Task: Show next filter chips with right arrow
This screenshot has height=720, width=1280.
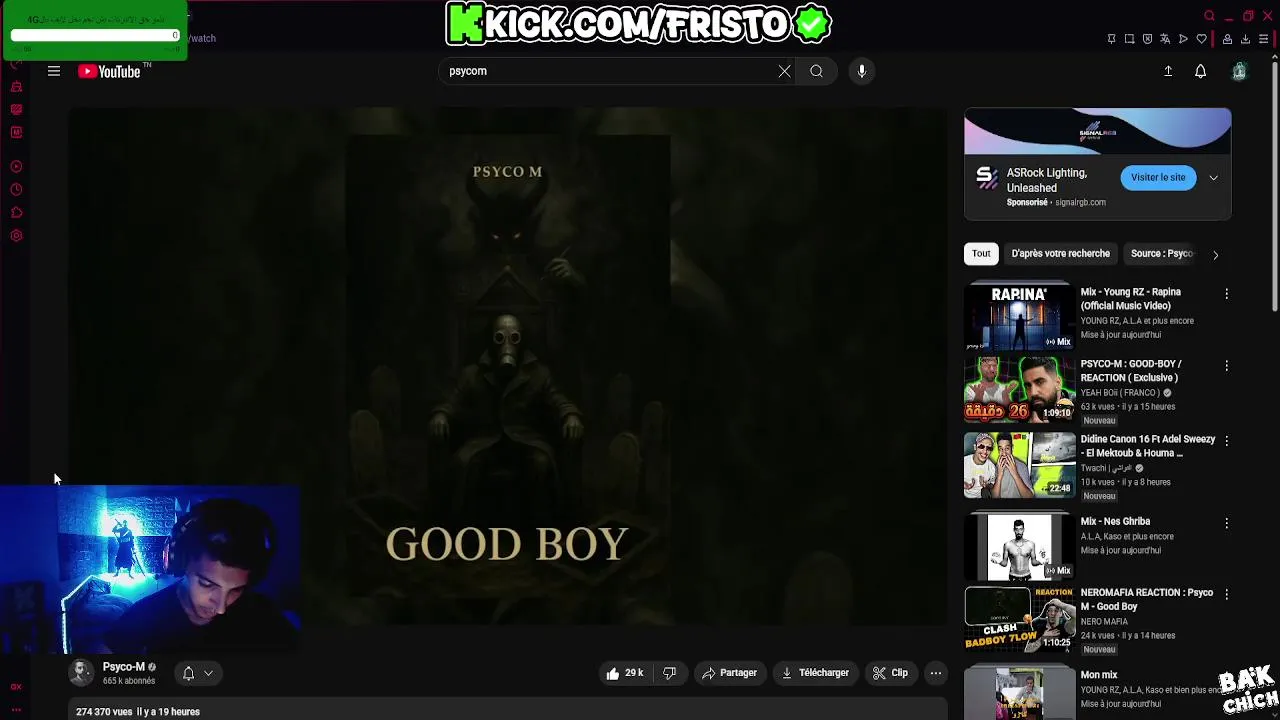Action: pos(1215,254)
